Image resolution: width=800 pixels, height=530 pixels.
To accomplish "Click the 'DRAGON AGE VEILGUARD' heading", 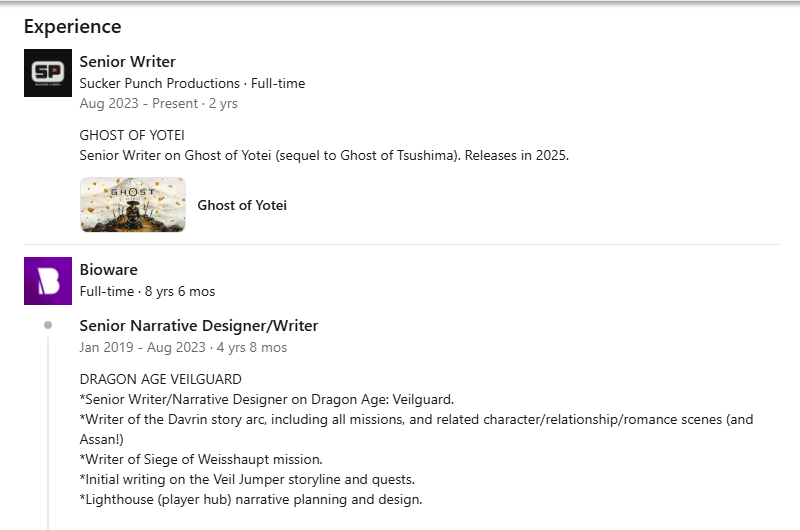I will pyautogui.click(x=161, y=379).
